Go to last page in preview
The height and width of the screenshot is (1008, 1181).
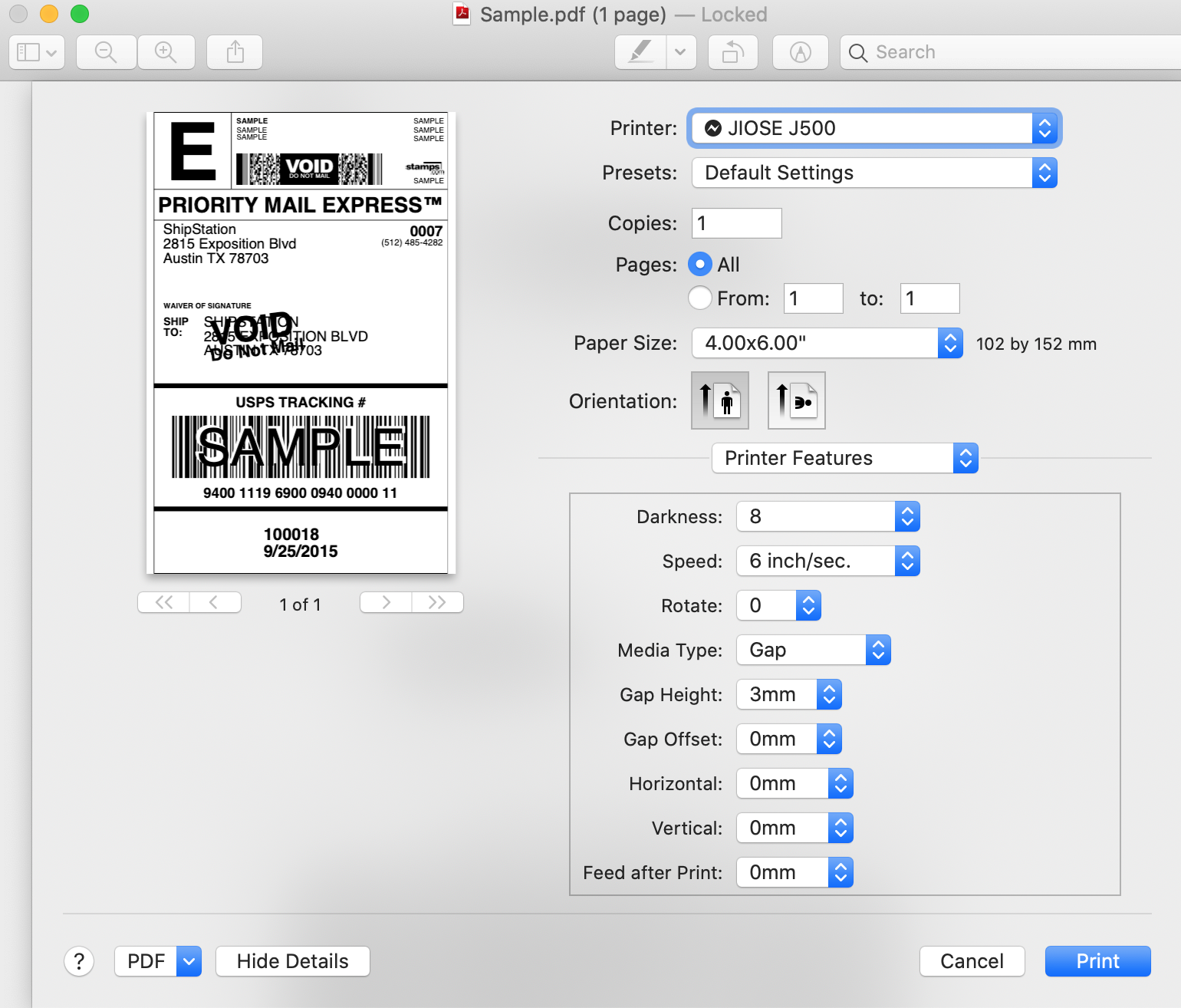coord(438,602)
